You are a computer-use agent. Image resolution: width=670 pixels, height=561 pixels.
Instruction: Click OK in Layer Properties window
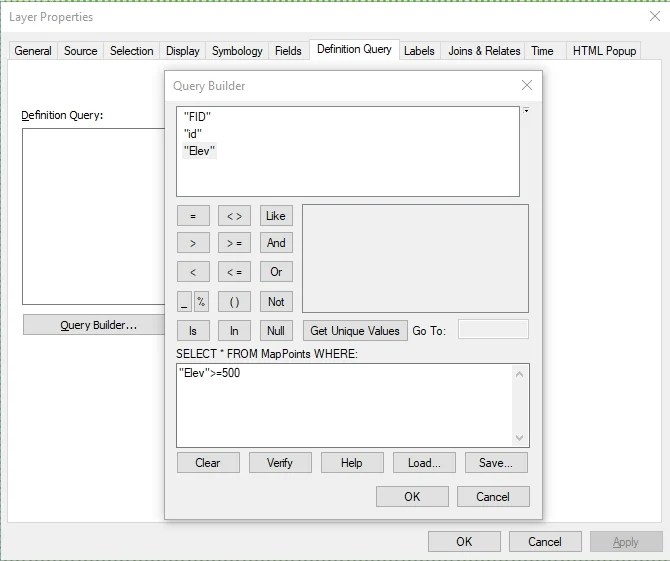464,542
